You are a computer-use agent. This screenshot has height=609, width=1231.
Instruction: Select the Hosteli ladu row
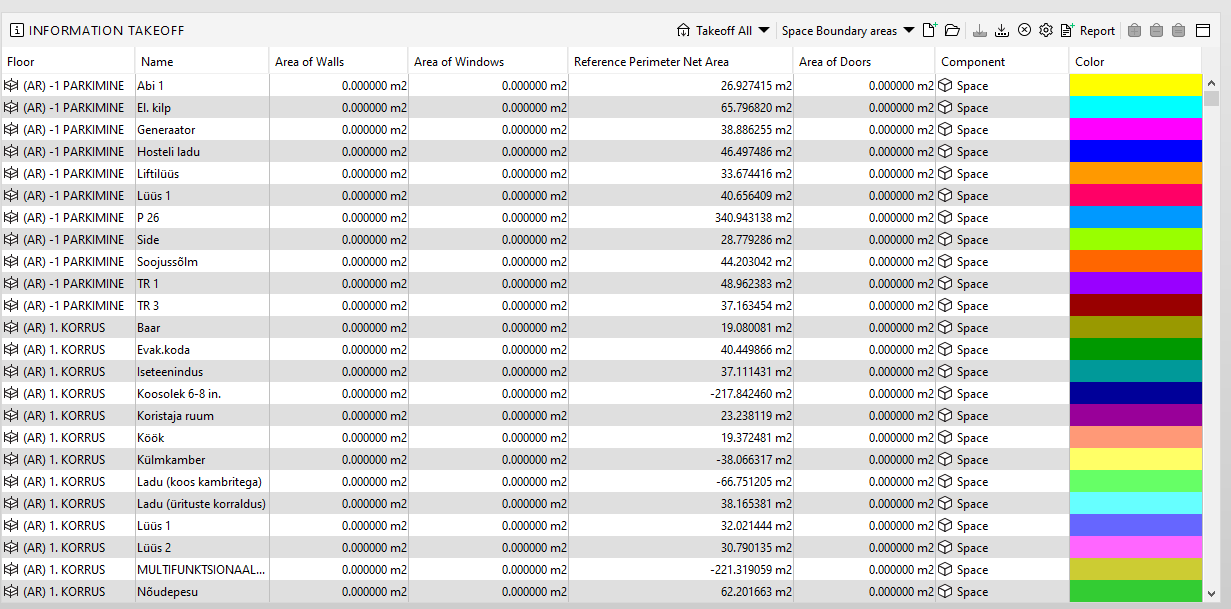pyautogui.click(x=601, y=152)
